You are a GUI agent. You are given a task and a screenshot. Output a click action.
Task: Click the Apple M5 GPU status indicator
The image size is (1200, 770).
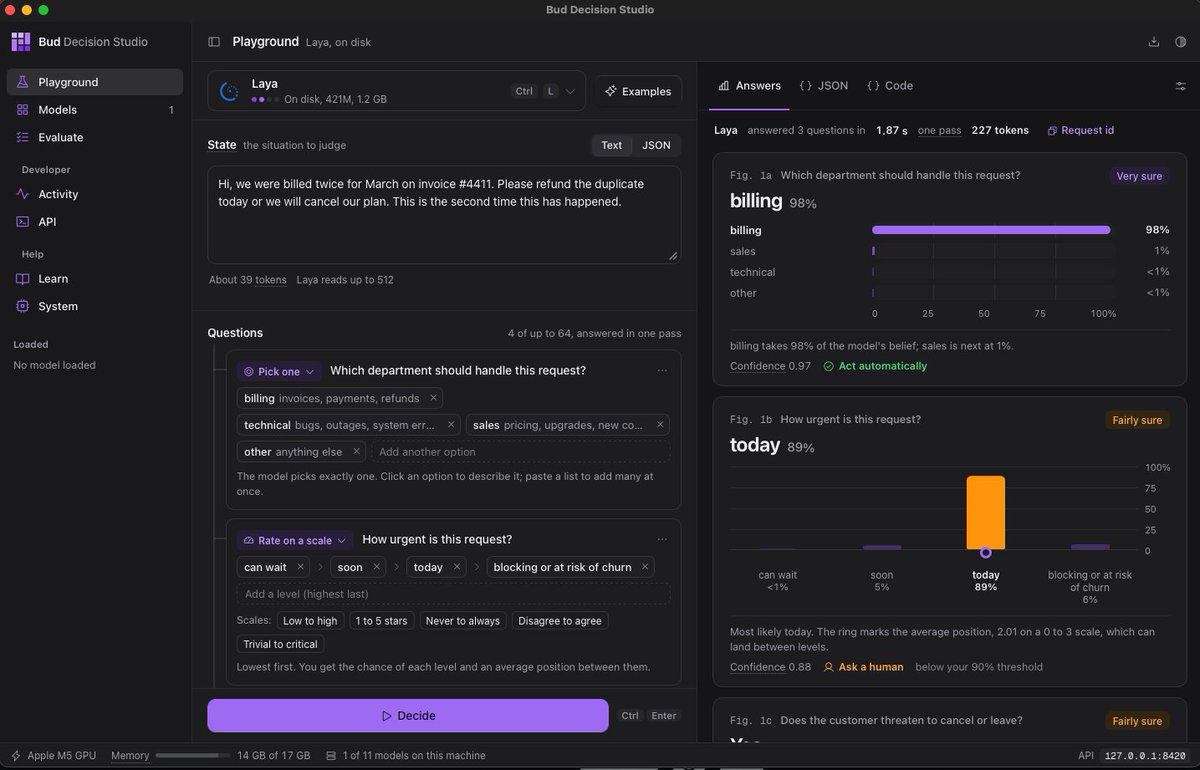[53, 756]
